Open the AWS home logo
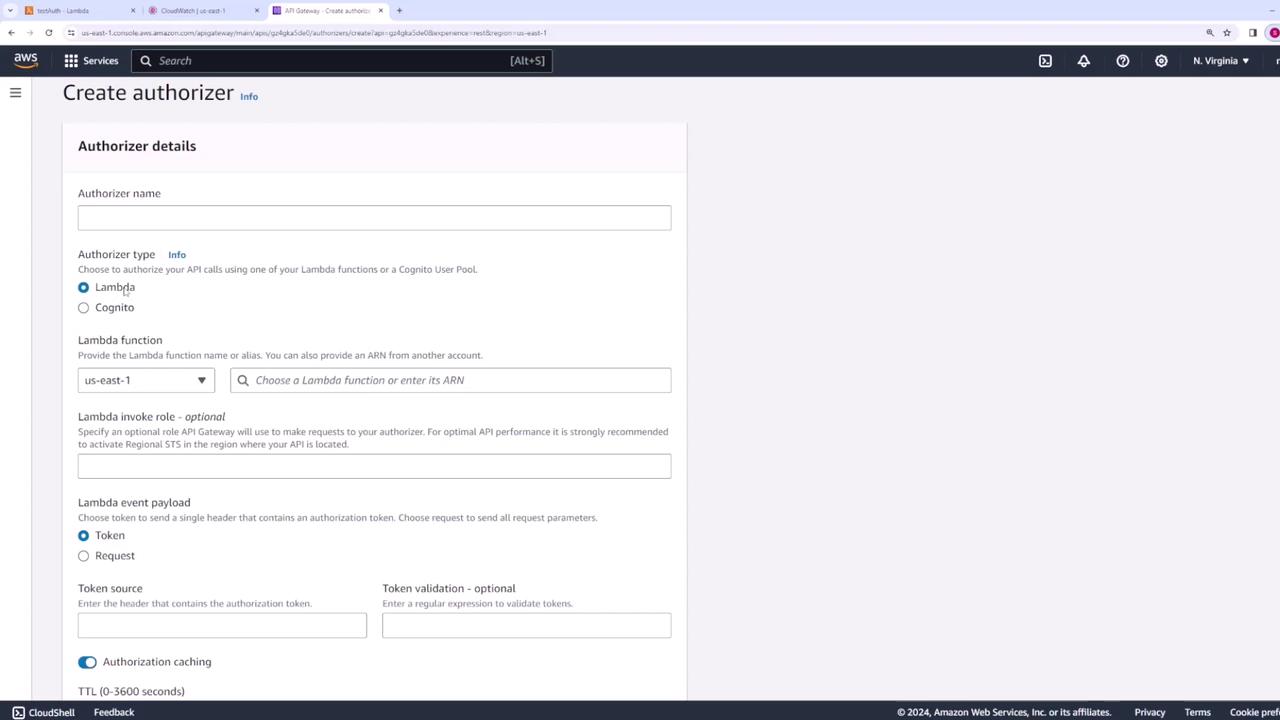This screenshot has height=720, width=1280. click(26, 61)
